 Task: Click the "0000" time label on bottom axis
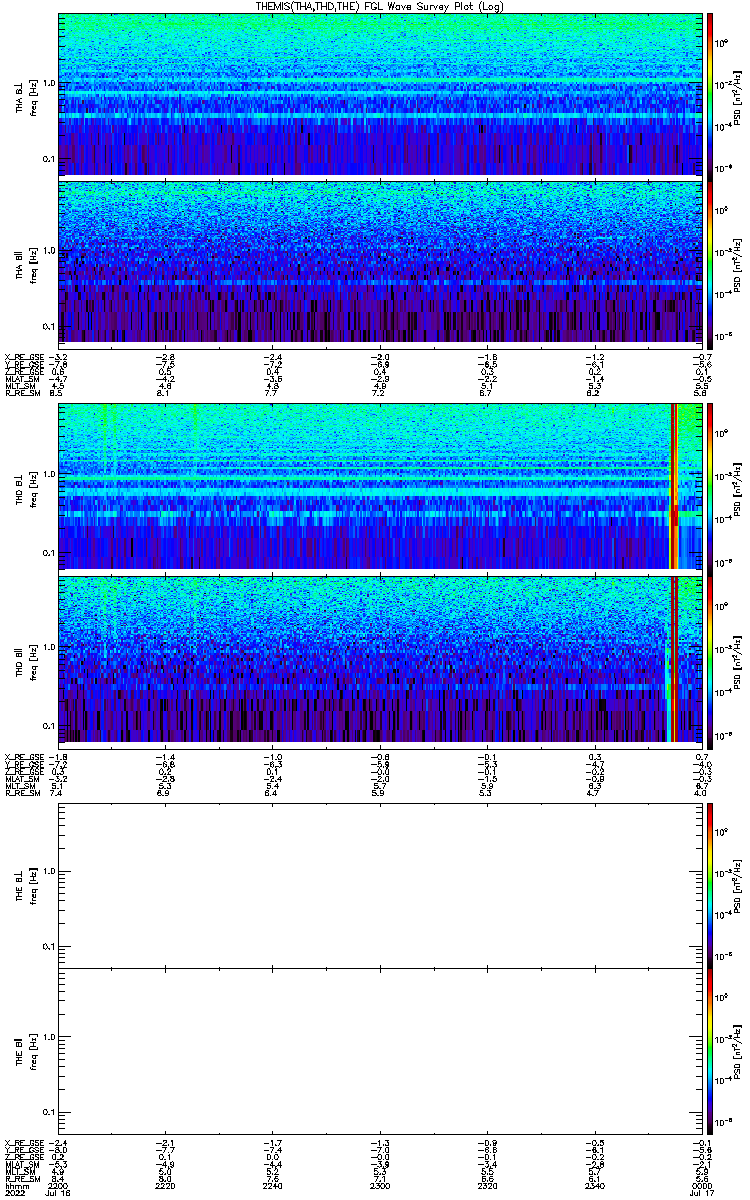point(700,1185)
